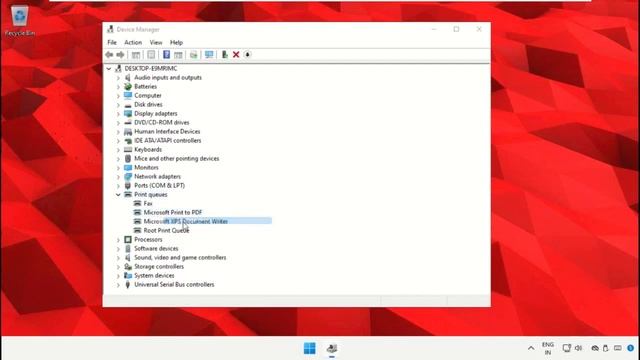Open the volume speaker tray icon

pyautogui.click(x=578, y=348)
